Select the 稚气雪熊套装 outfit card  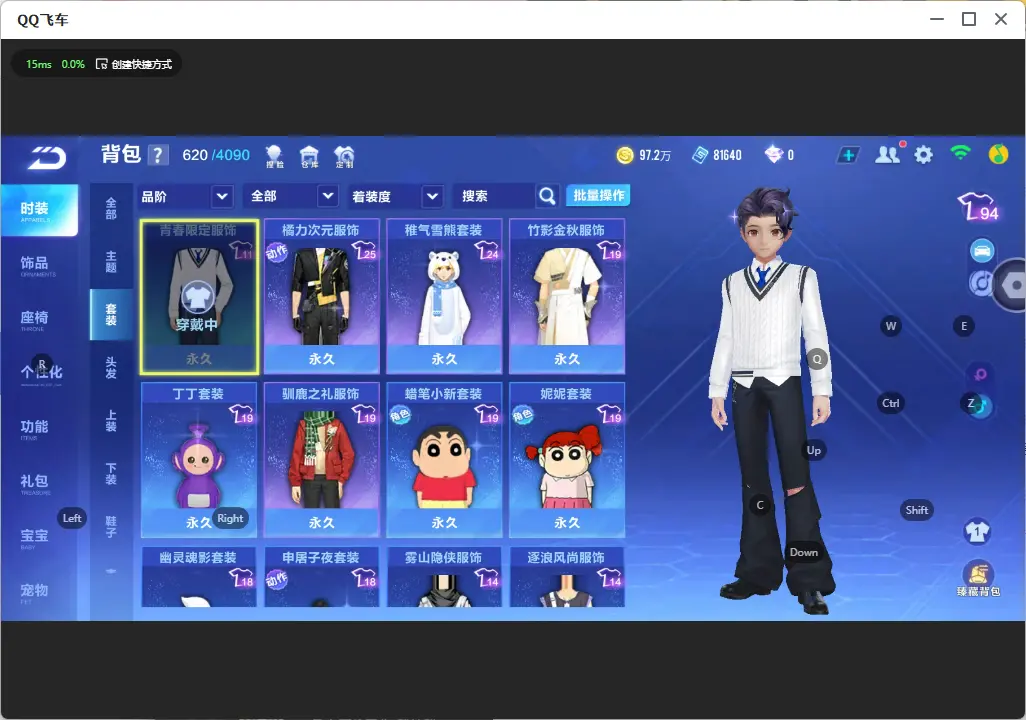(444, 296)
